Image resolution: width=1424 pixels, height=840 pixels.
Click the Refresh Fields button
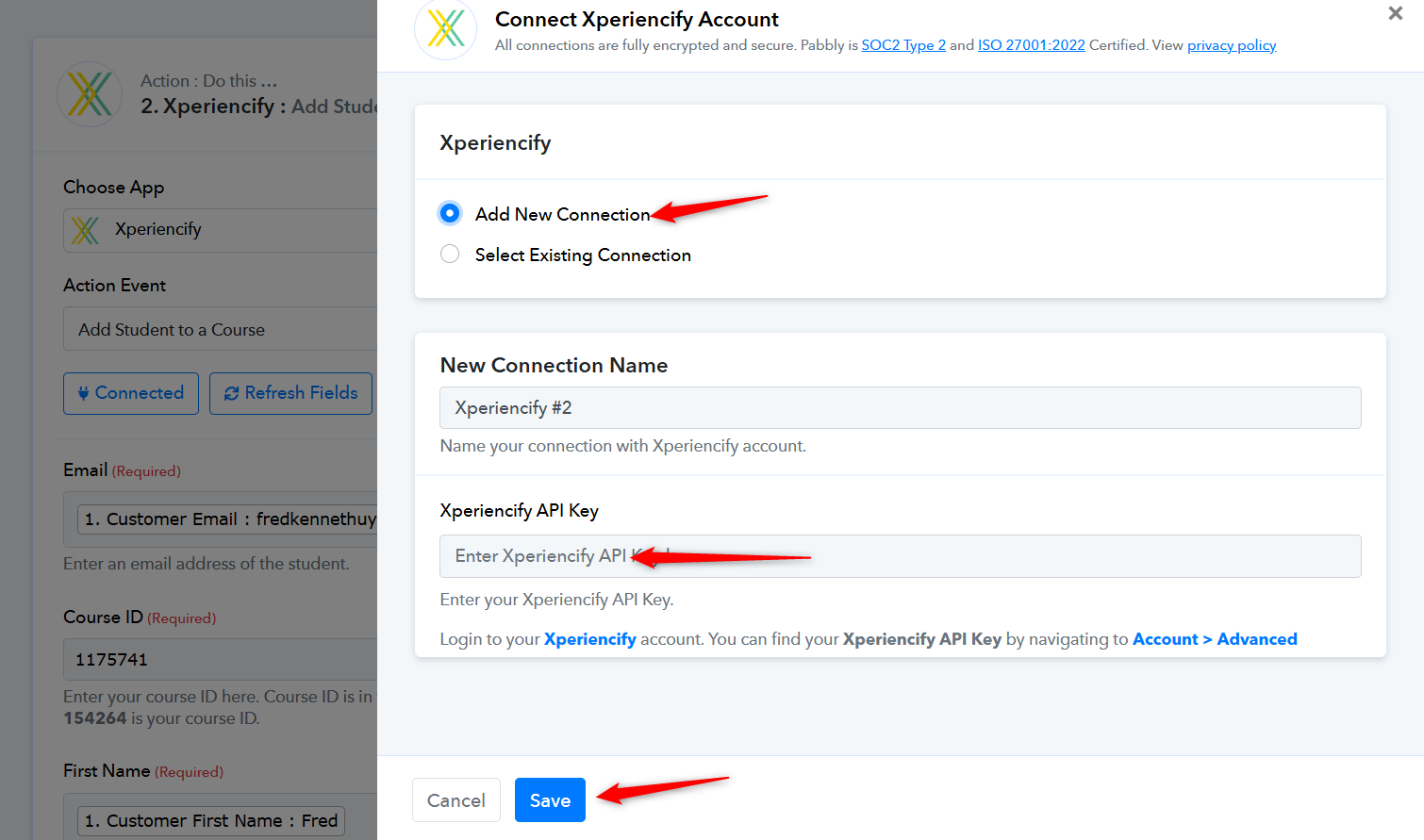coord(290,393)
